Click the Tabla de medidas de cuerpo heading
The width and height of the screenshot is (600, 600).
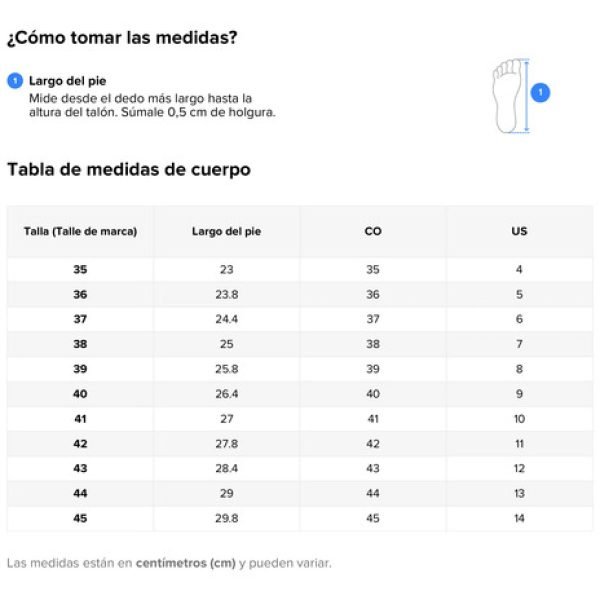[x=129, y=170]
